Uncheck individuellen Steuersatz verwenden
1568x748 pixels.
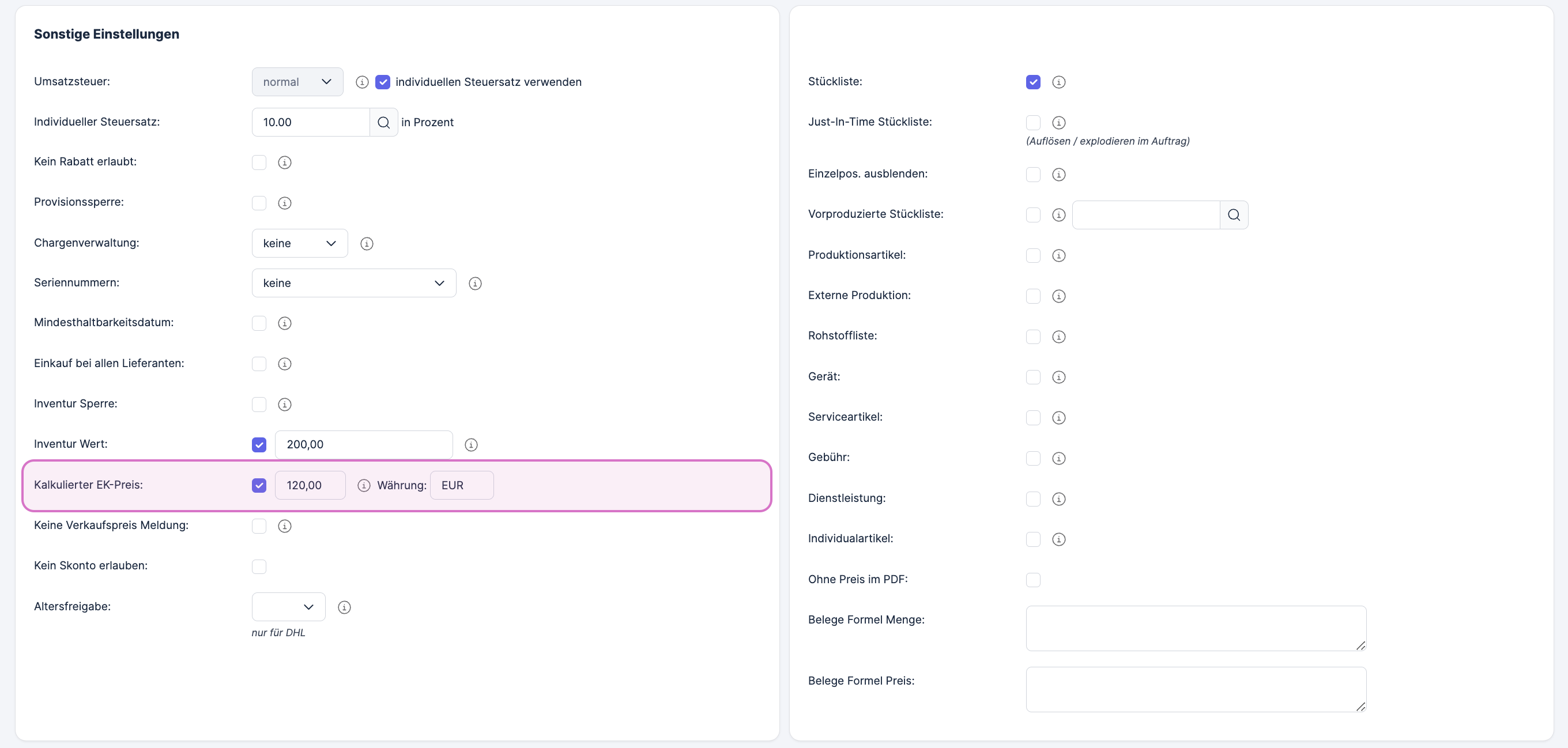[x=383, y=82]
